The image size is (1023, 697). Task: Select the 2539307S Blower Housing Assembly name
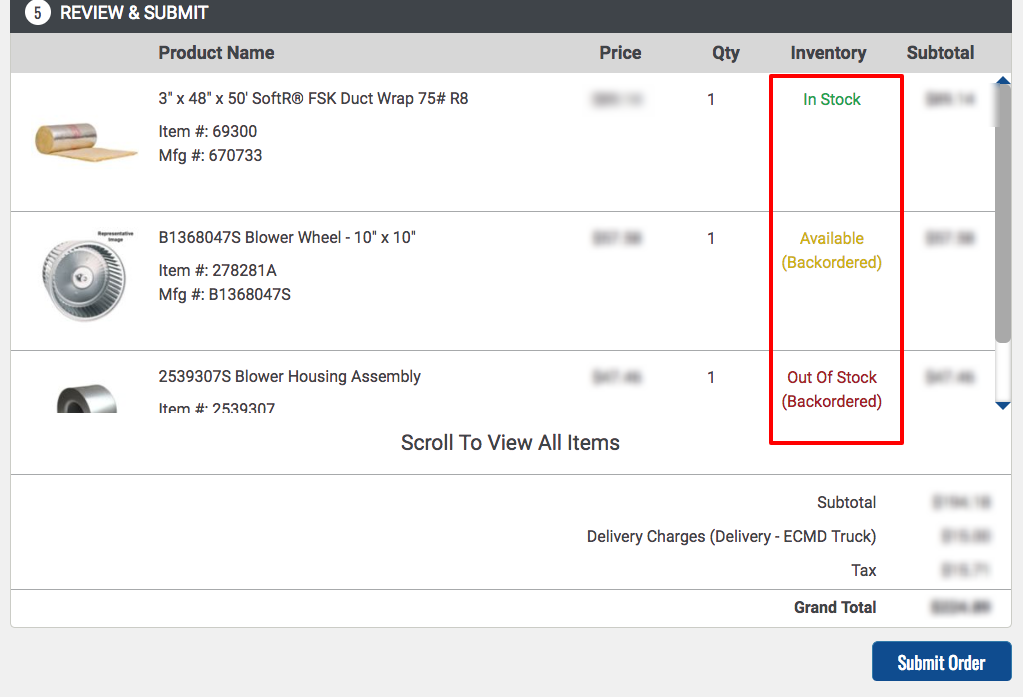tap(290, 377)
